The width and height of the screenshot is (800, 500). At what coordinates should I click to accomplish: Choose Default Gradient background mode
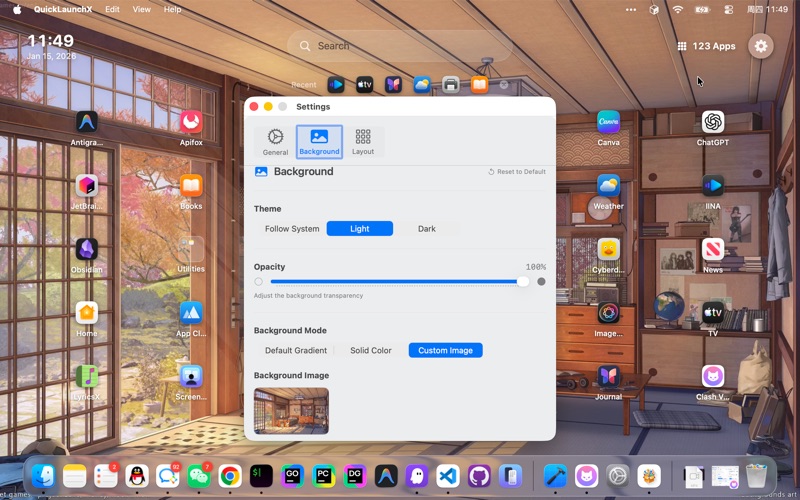[296, 351]
